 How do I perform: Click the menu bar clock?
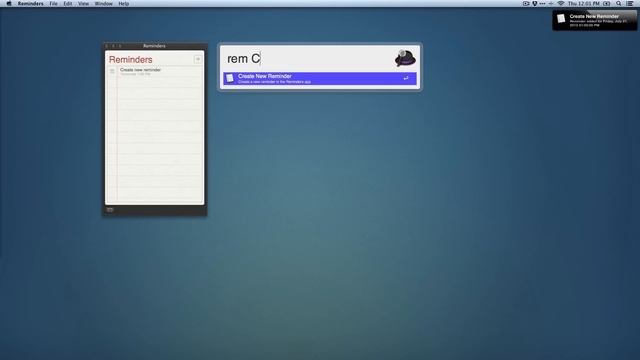[584, 4]
